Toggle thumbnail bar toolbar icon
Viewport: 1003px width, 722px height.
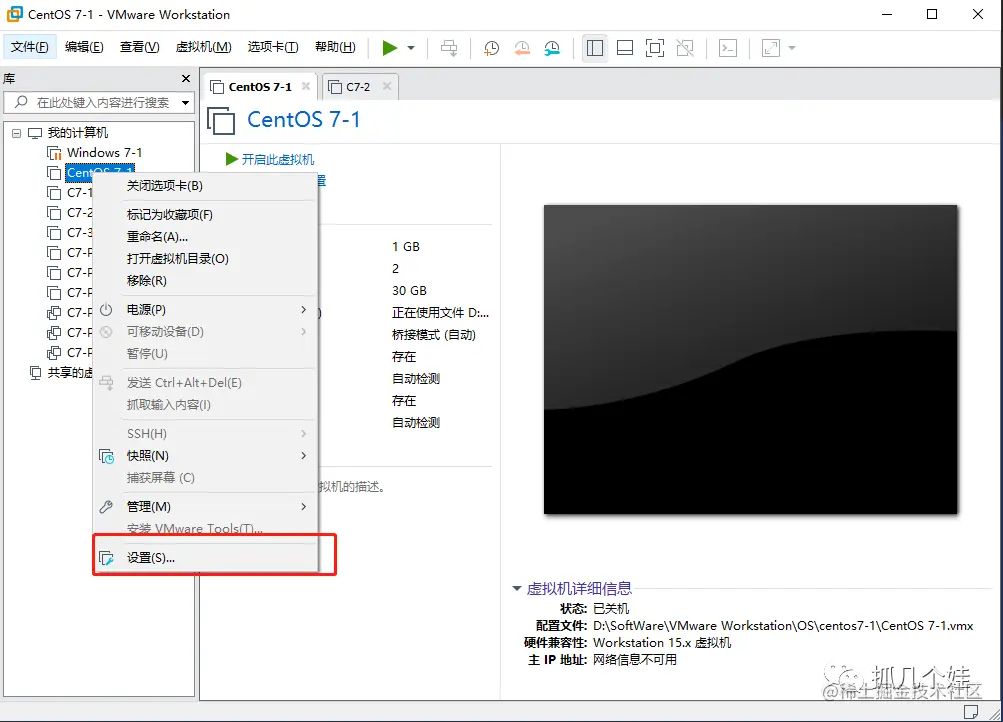tap(625, 48)
